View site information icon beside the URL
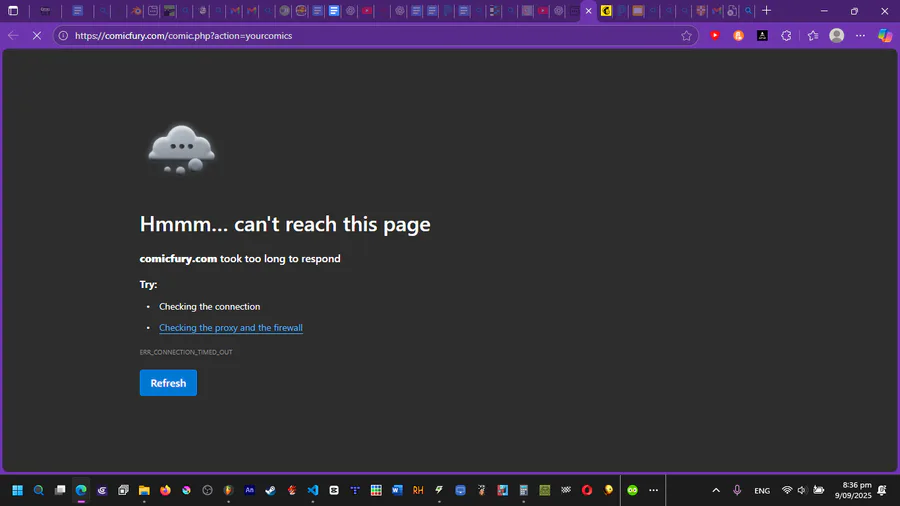Image resolution: width=900 pixels, height=506 pixels. (63, 36)
